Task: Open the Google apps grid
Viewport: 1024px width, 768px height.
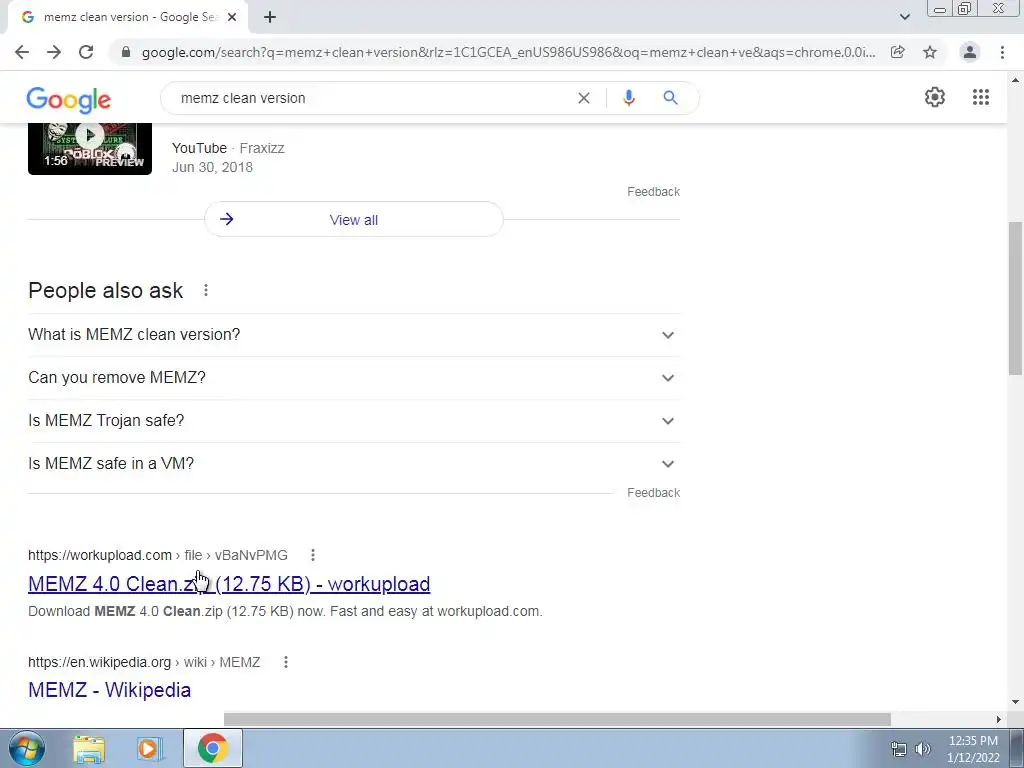Action: pyautogui.click(x=980, y=97)
